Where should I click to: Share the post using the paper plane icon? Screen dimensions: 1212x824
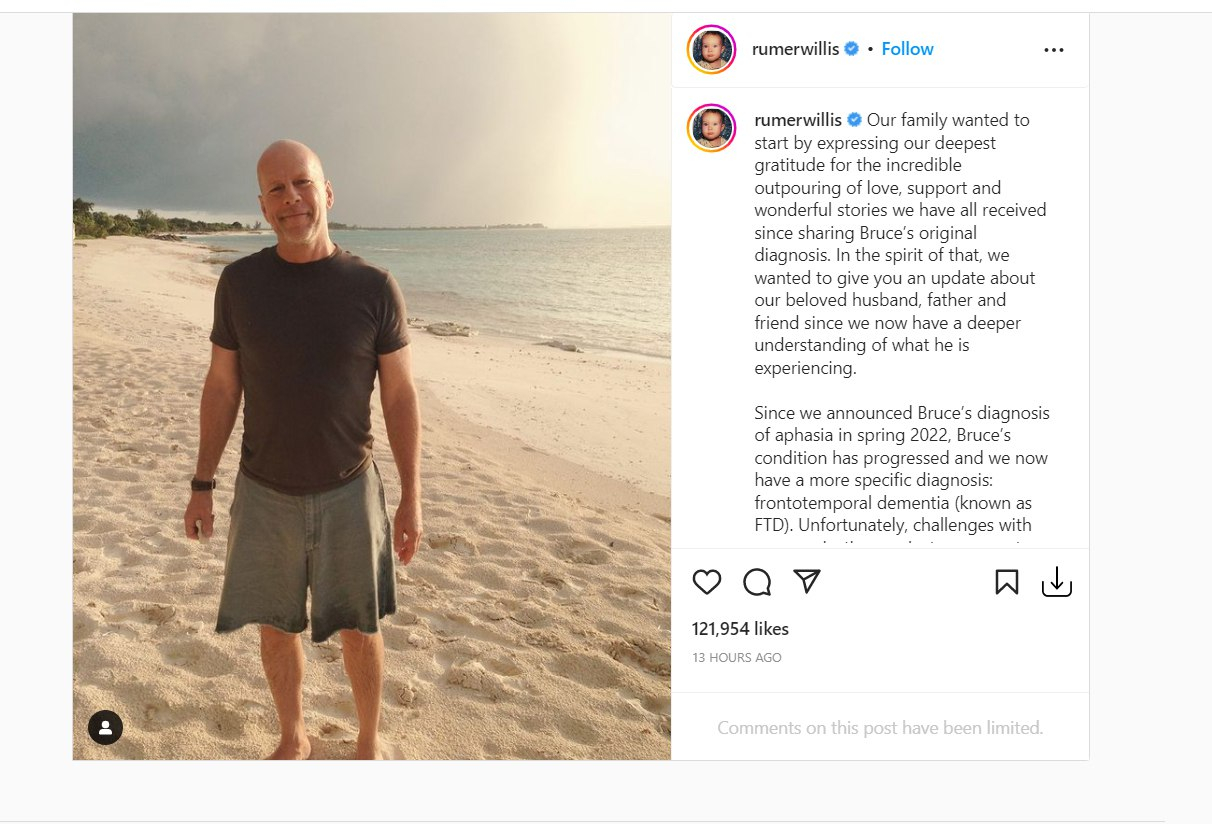pyautogui.click(x=807, y=582)
